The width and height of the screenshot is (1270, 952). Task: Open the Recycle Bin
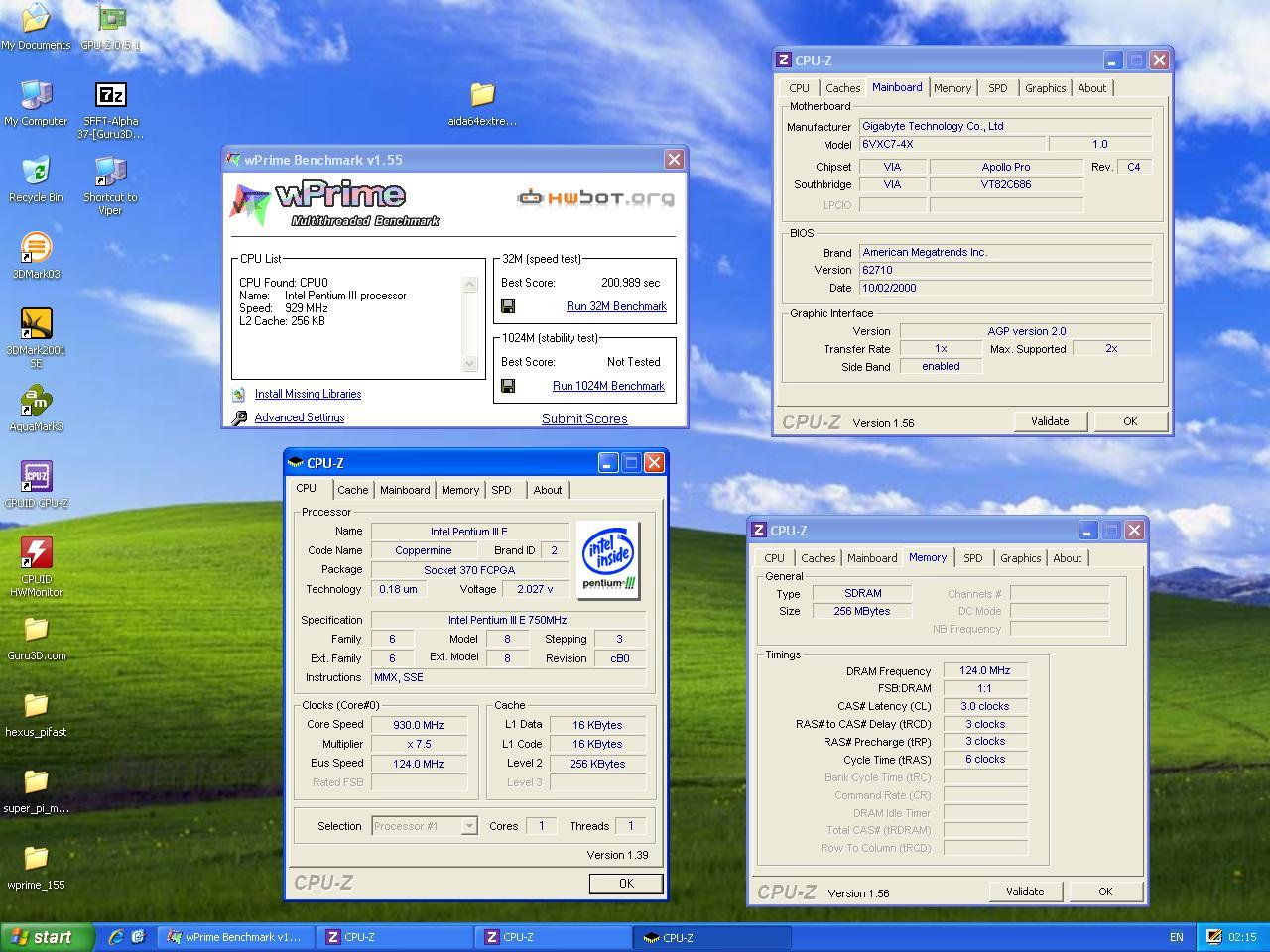click(x=36, y=179)
